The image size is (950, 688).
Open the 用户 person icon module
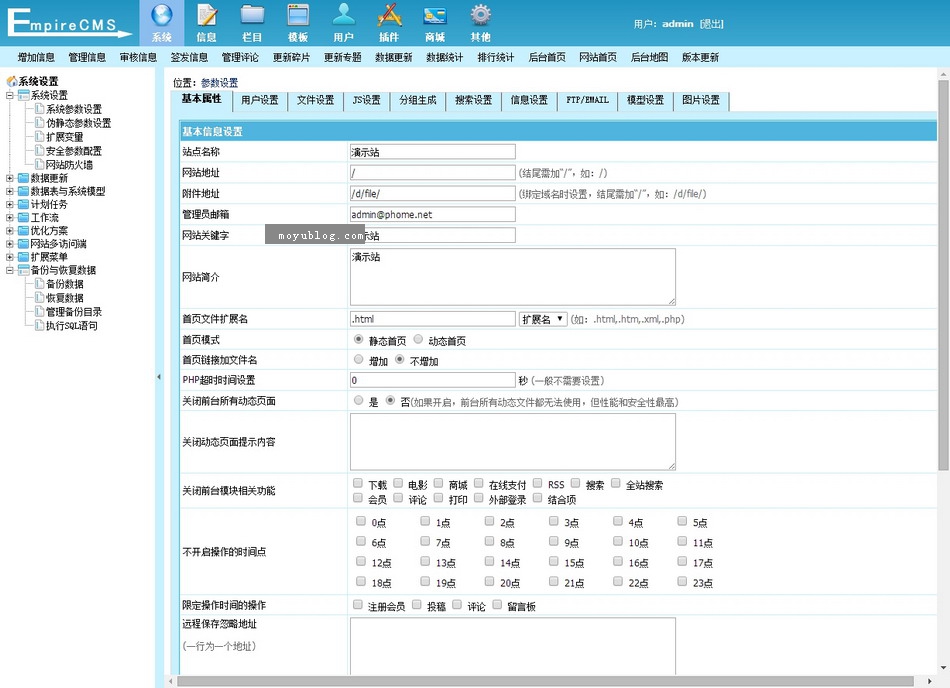343,23
